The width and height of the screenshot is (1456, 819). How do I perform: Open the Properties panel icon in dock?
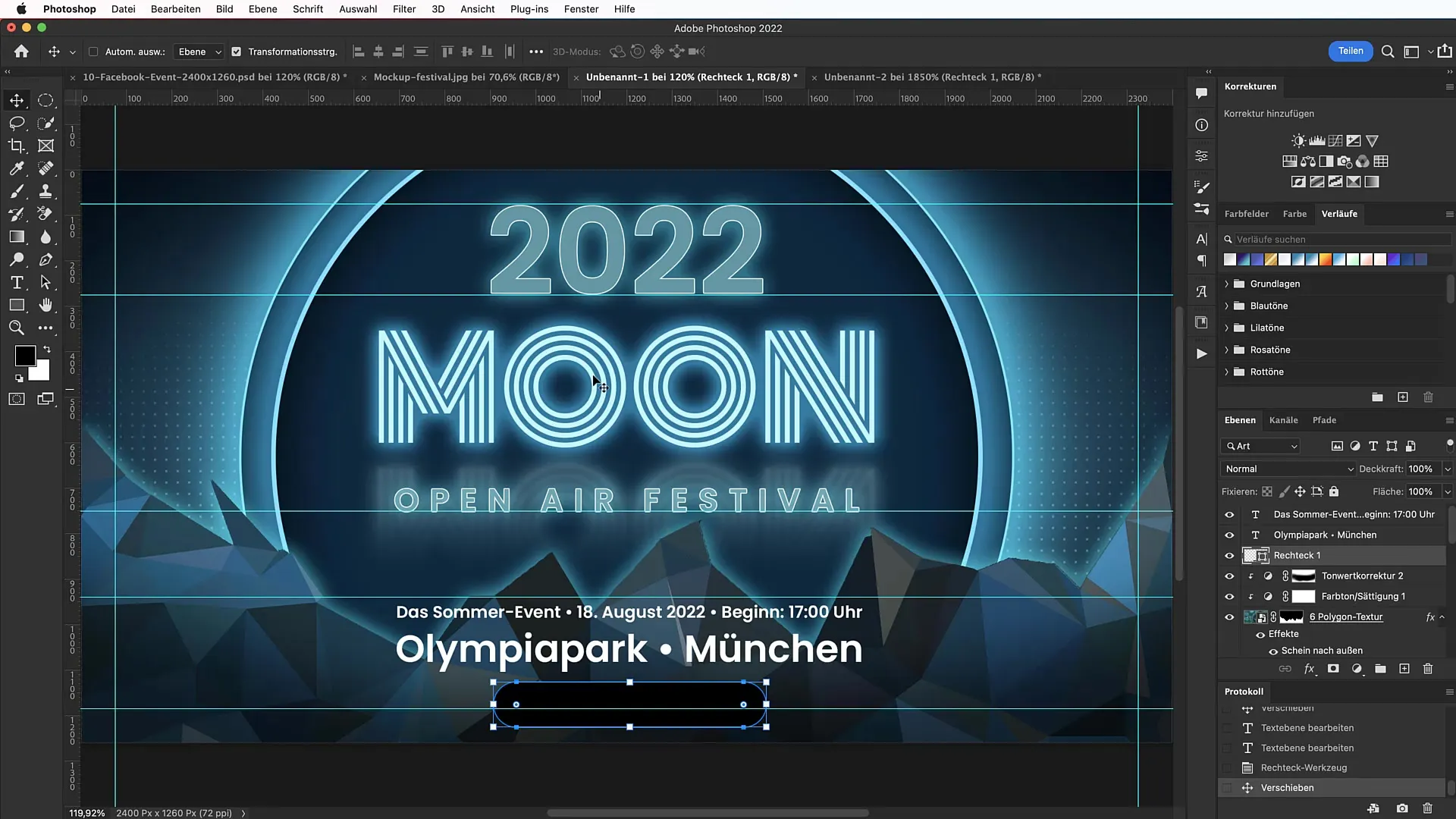coord(1202,156)
